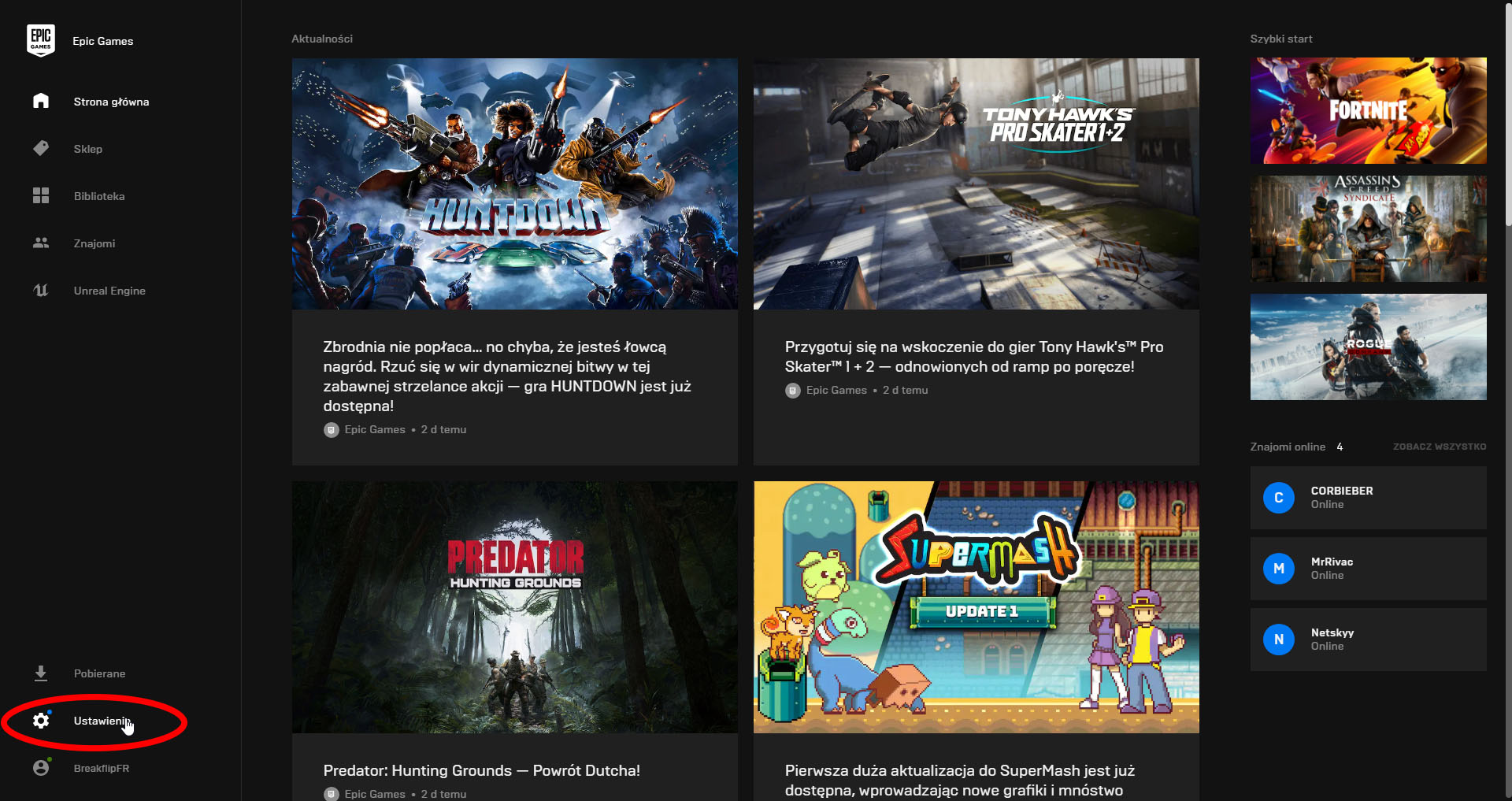This screenshot has width=1512, height=801.
Task: Select the Sklep tag icon
Action: pyautogui.click(x=41, y=148)
